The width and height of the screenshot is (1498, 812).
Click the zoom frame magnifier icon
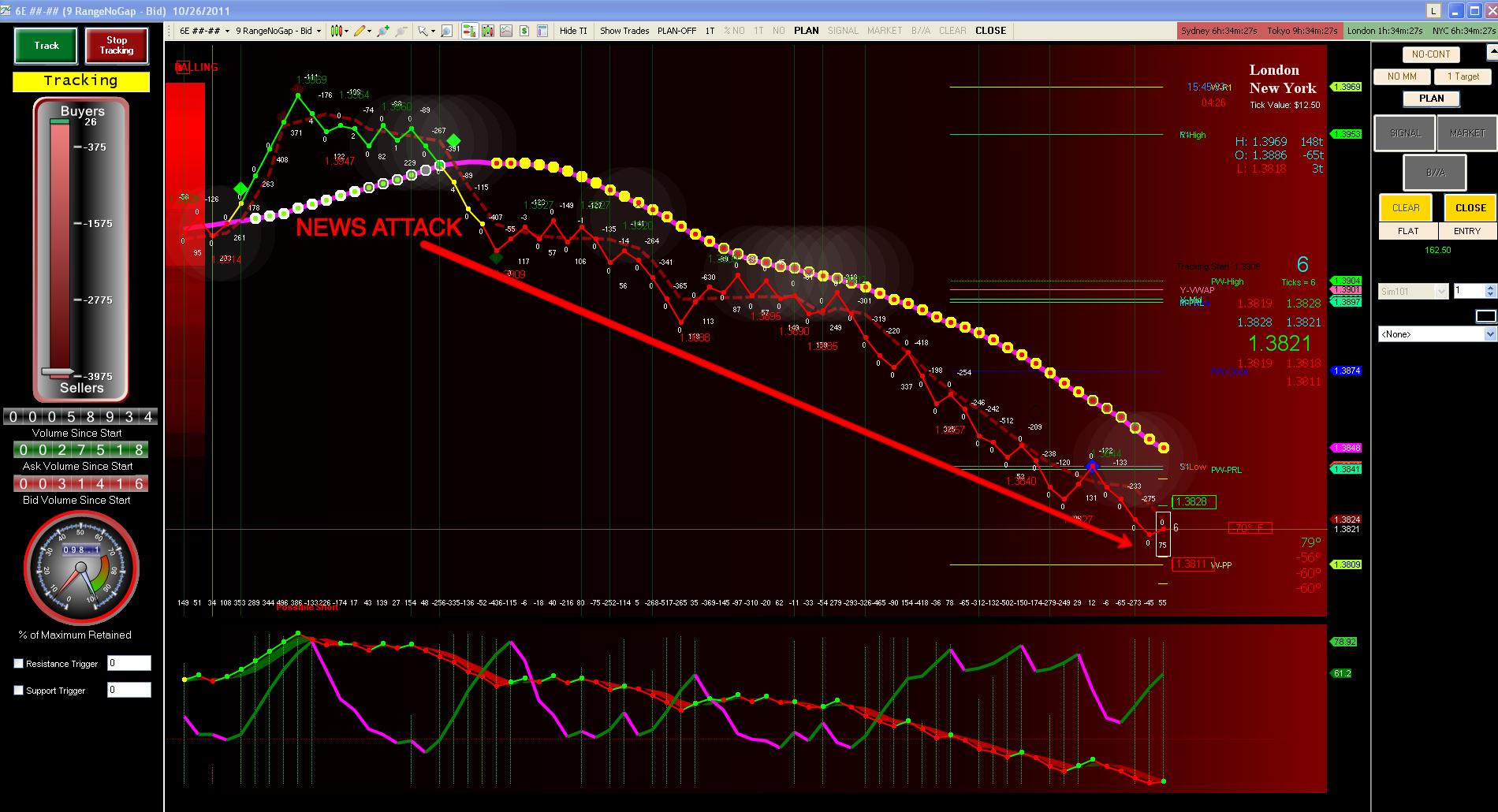[446, 31]
